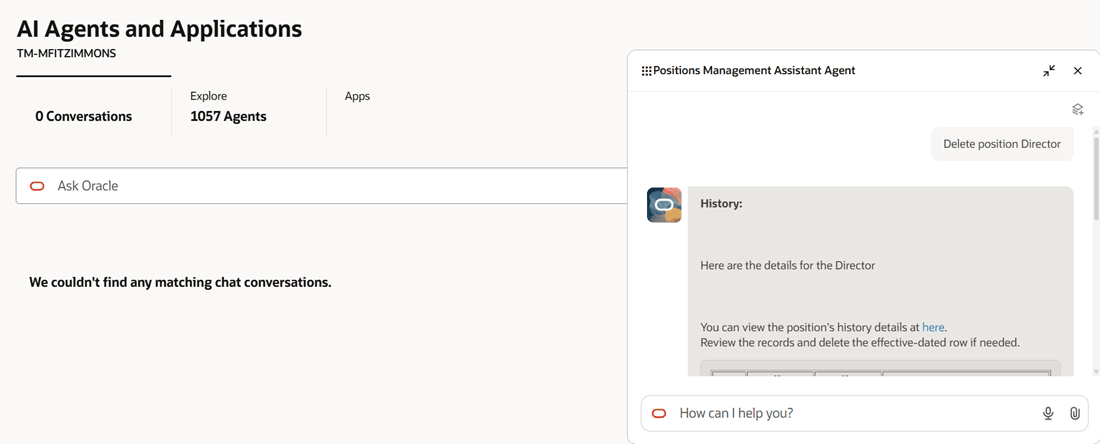Click 'We couldn't find any matching' message
This screenshot has width=1100, height=444.
180,283
